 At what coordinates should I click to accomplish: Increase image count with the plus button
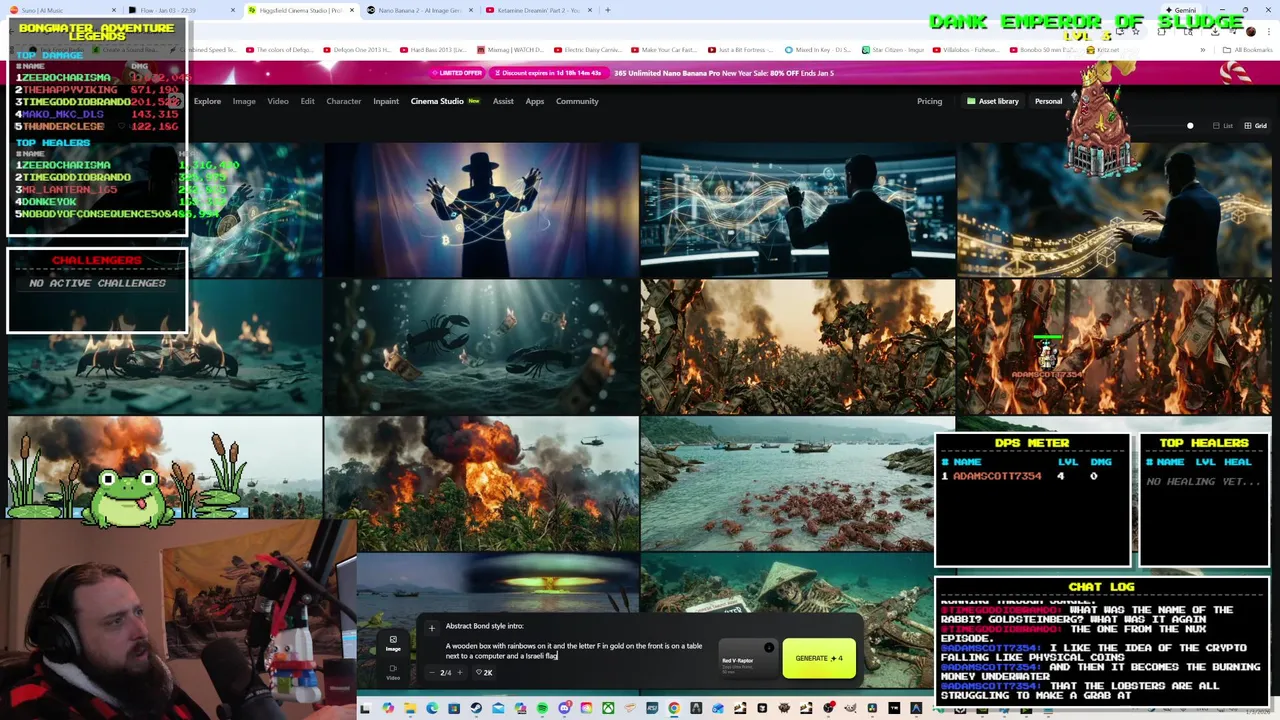(460, 672)
